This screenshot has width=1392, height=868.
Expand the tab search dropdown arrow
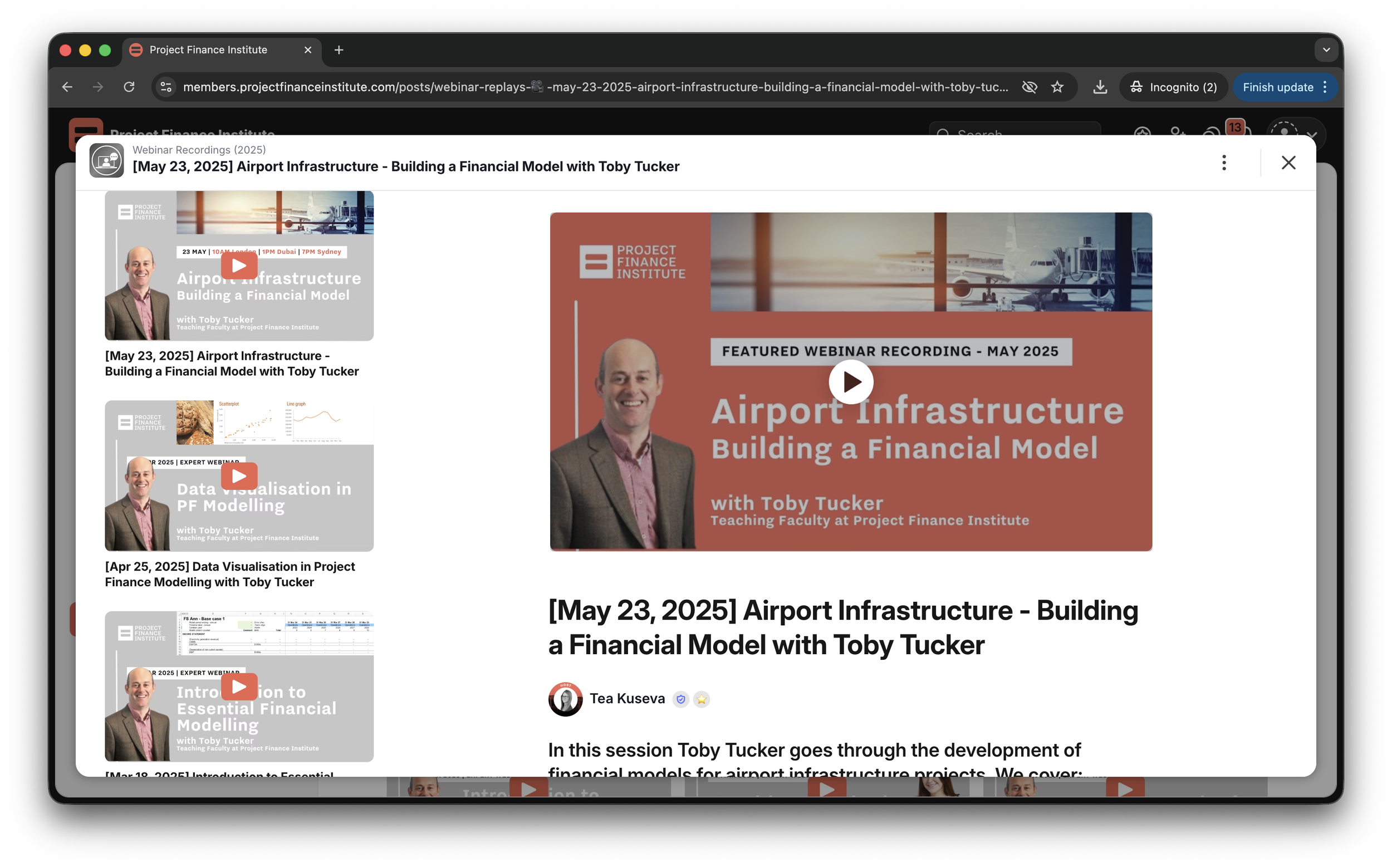tap(1326, 50)
